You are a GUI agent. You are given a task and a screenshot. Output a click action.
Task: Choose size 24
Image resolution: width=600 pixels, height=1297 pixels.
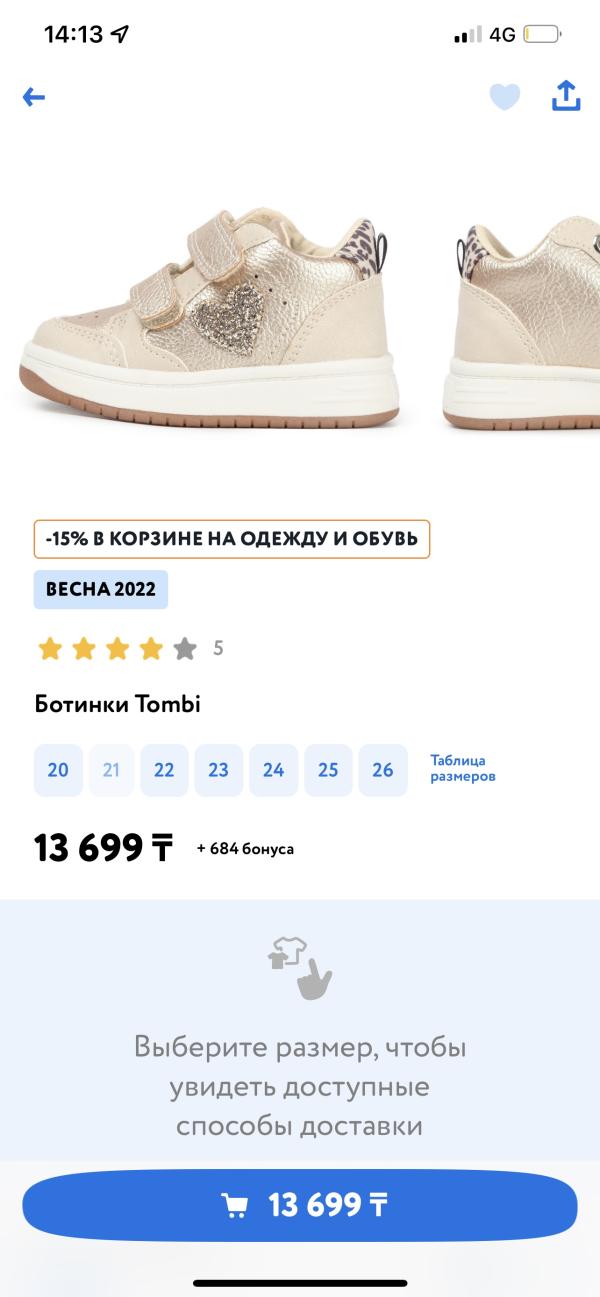pos(273,770)
